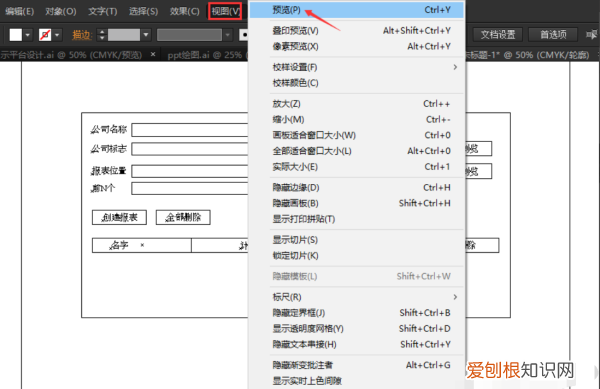The image size is (600, 389).
Task: Select 锁定切片(K) entry
Action: (x=356, y=256)
